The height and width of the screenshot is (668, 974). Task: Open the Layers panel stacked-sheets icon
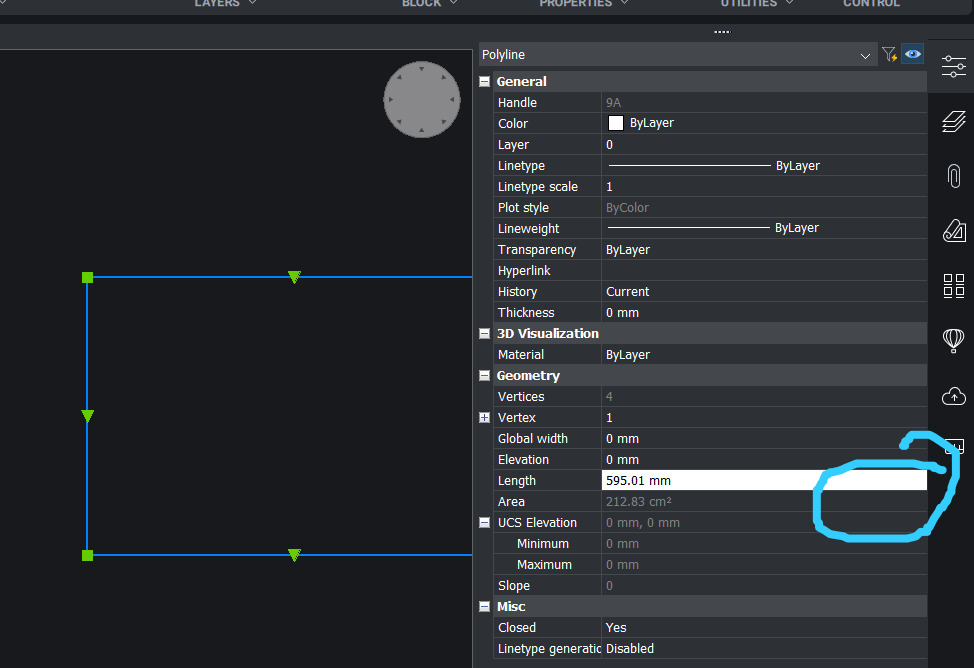[953, 122]
